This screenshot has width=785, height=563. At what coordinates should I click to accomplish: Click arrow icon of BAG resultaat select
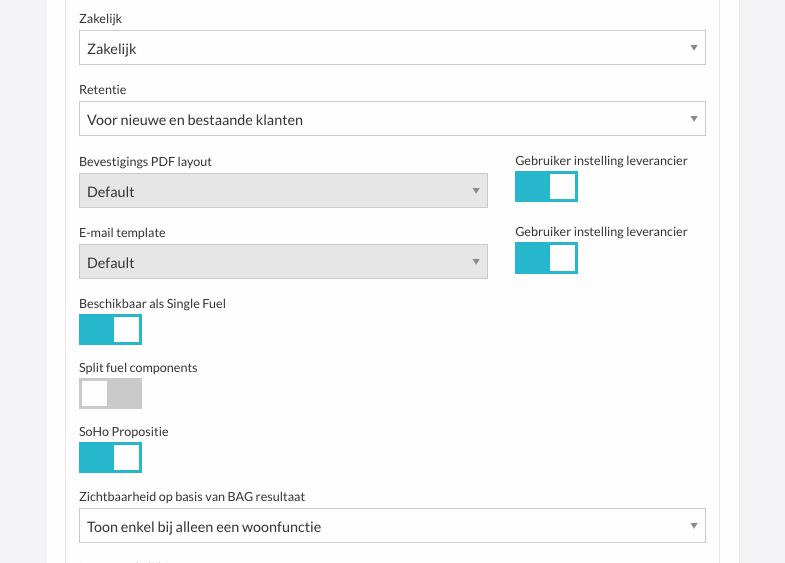694,526
